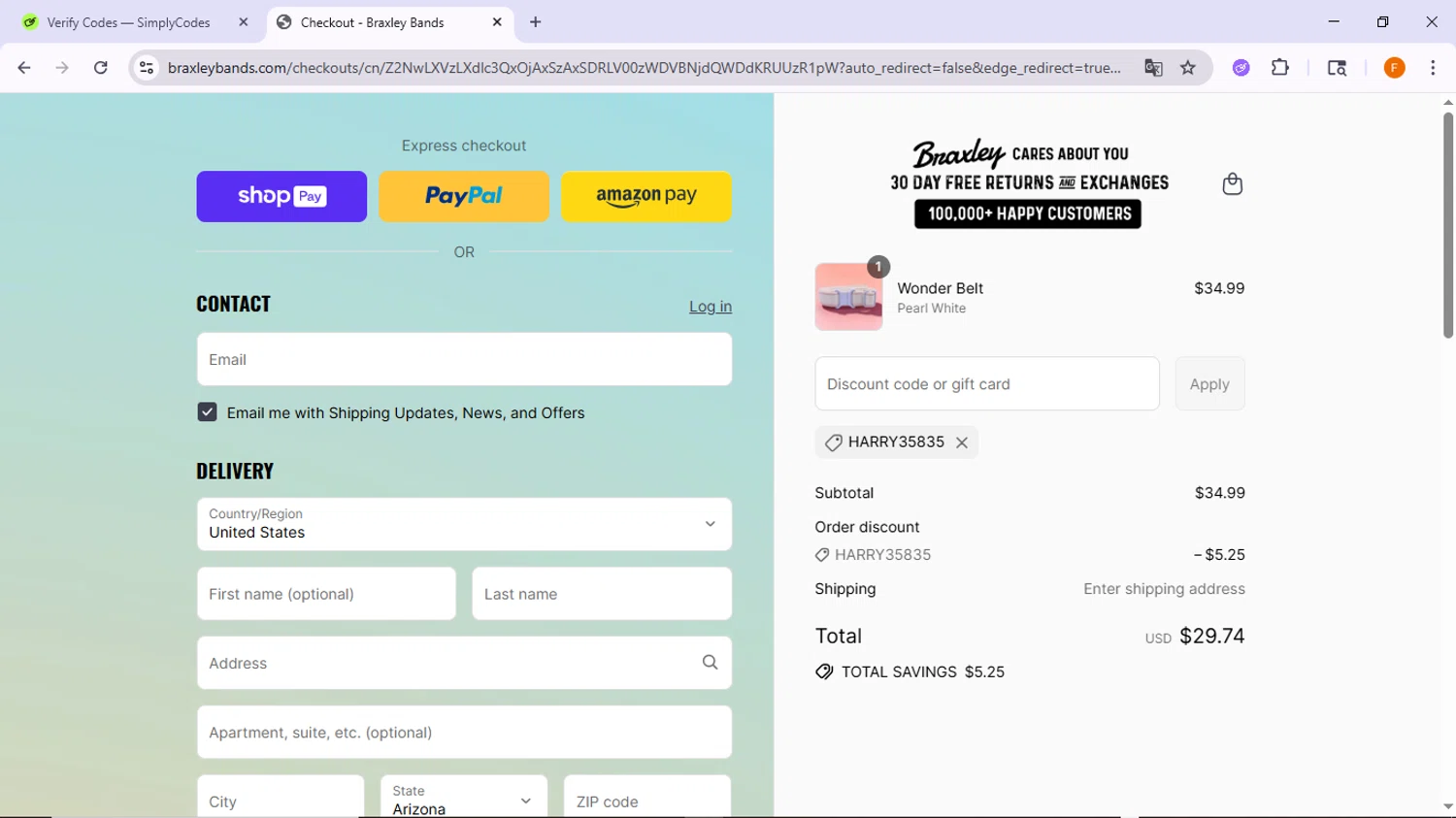Close the Verify Codes SimplyCodes tab
The height and width of the screenshot is (818, 1456).
click(244, 22)
